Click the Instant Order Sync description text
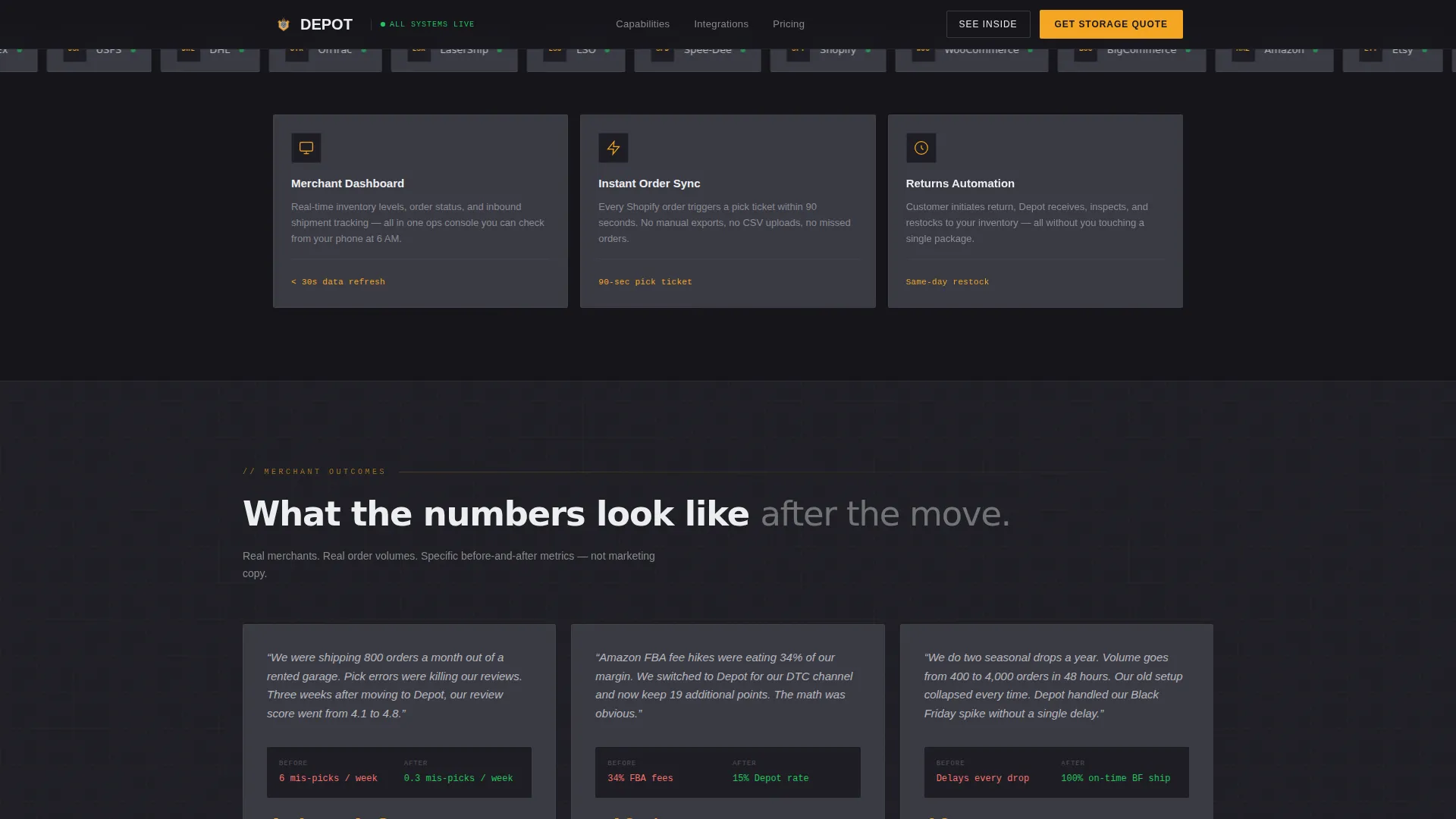 (x=725, y=223)
